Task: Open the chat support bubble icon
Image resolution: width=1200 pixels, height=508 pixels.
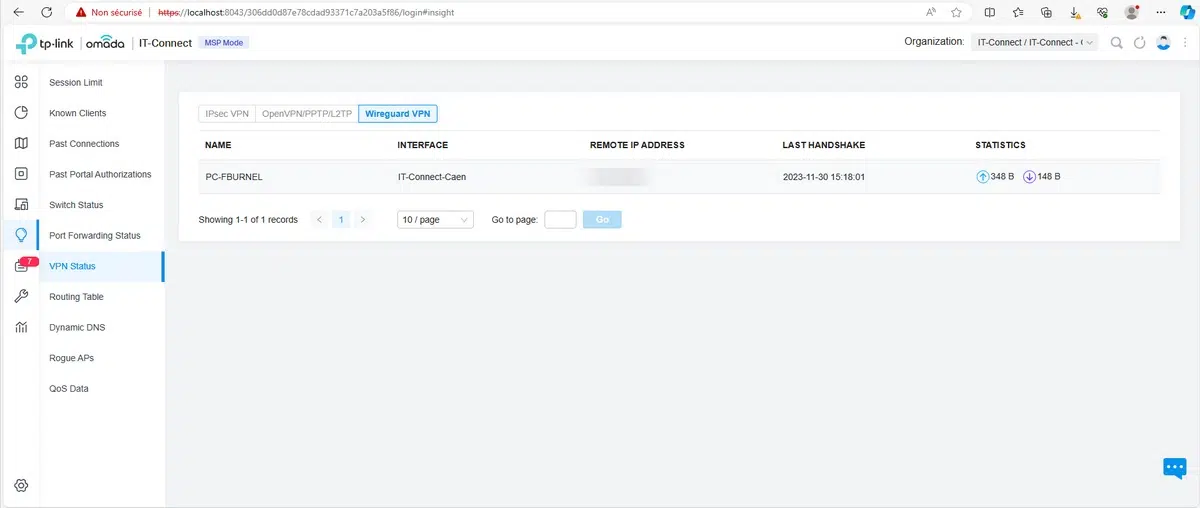Action: pos(1174,467)
